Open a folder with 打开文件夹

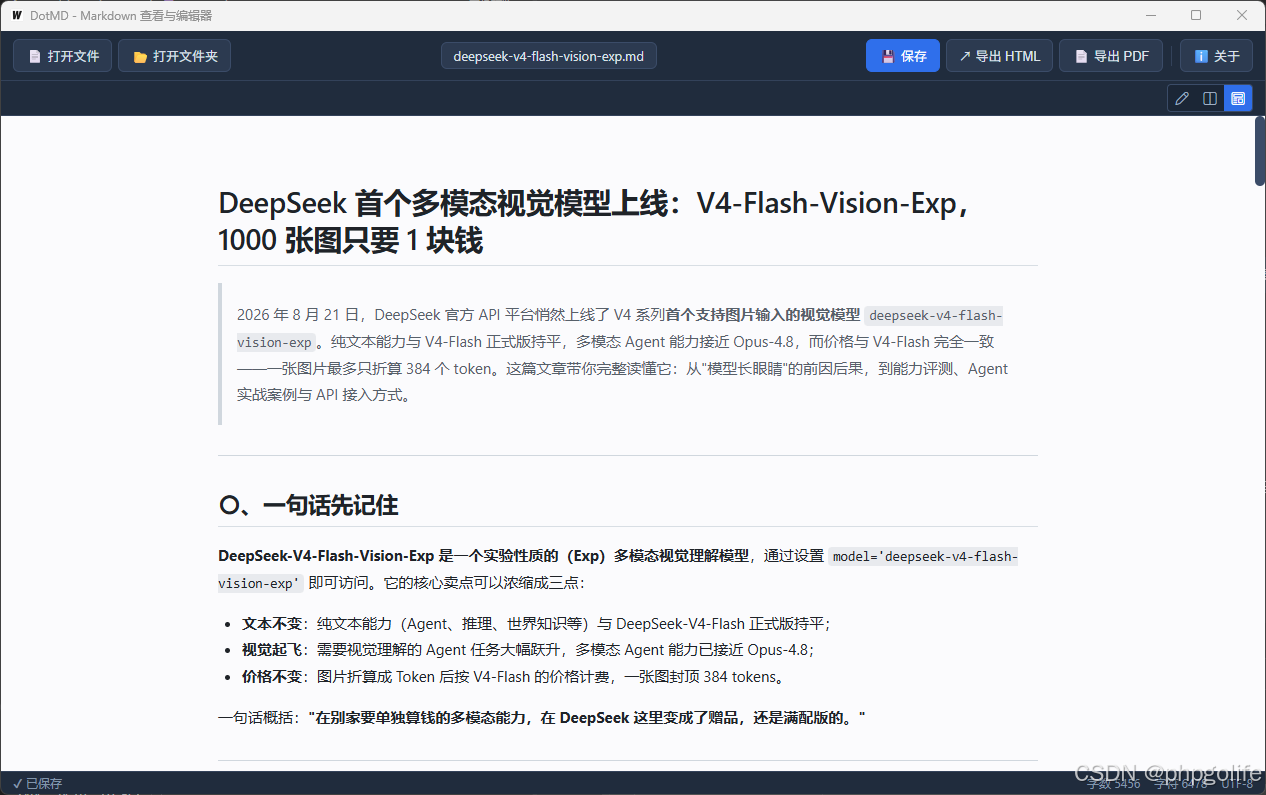point(175,56)
